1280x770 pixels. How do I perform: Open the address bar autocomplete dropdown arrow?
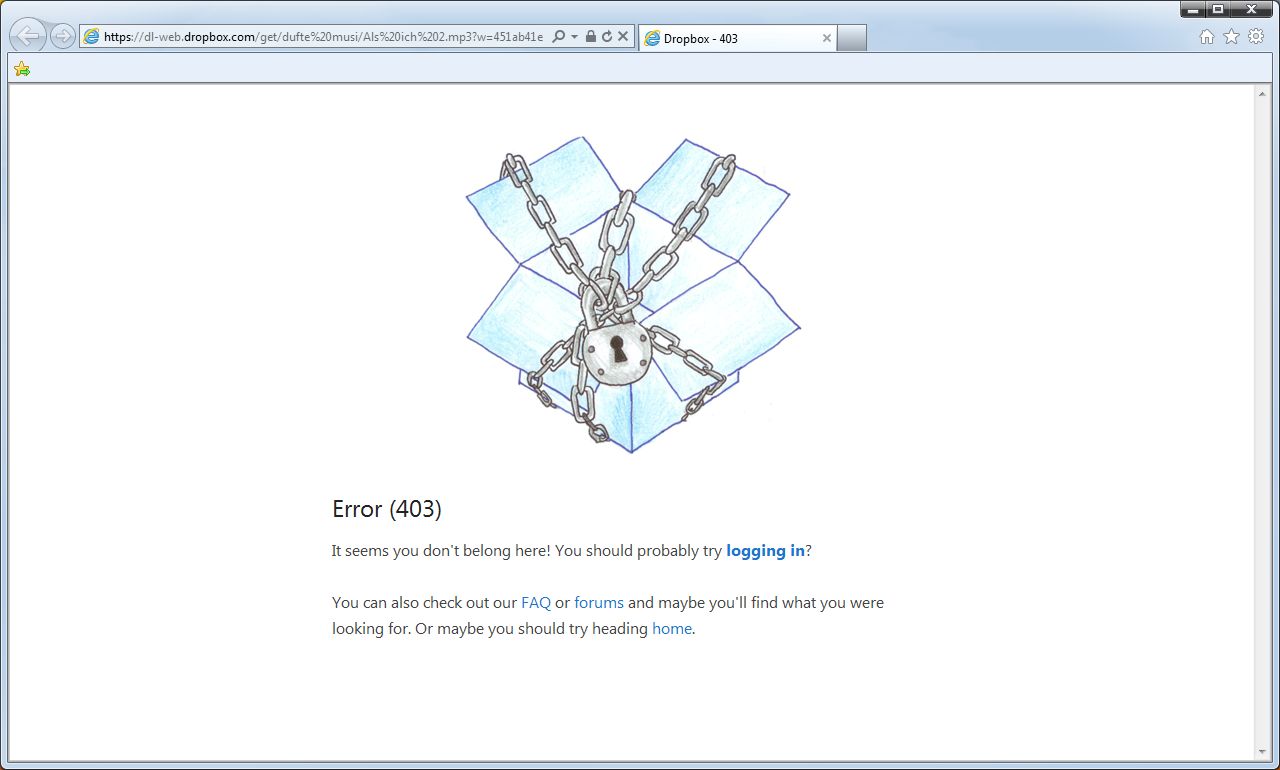tap(575, 37)
